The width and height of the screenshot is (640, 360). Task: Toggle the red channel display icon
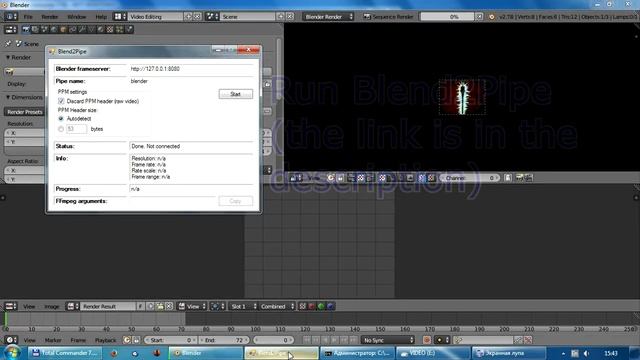312,307
